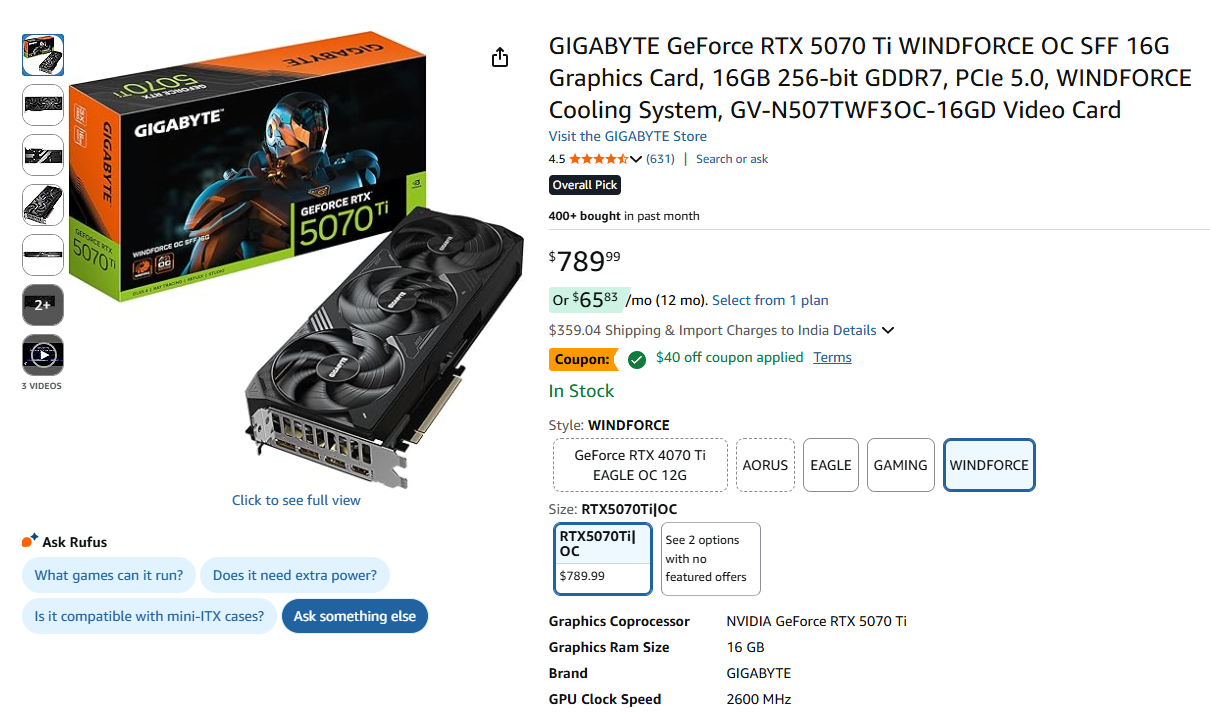Click the Overall Pick badge
The height and width of the screenshot is (715, 1210).
pos(584,185)
